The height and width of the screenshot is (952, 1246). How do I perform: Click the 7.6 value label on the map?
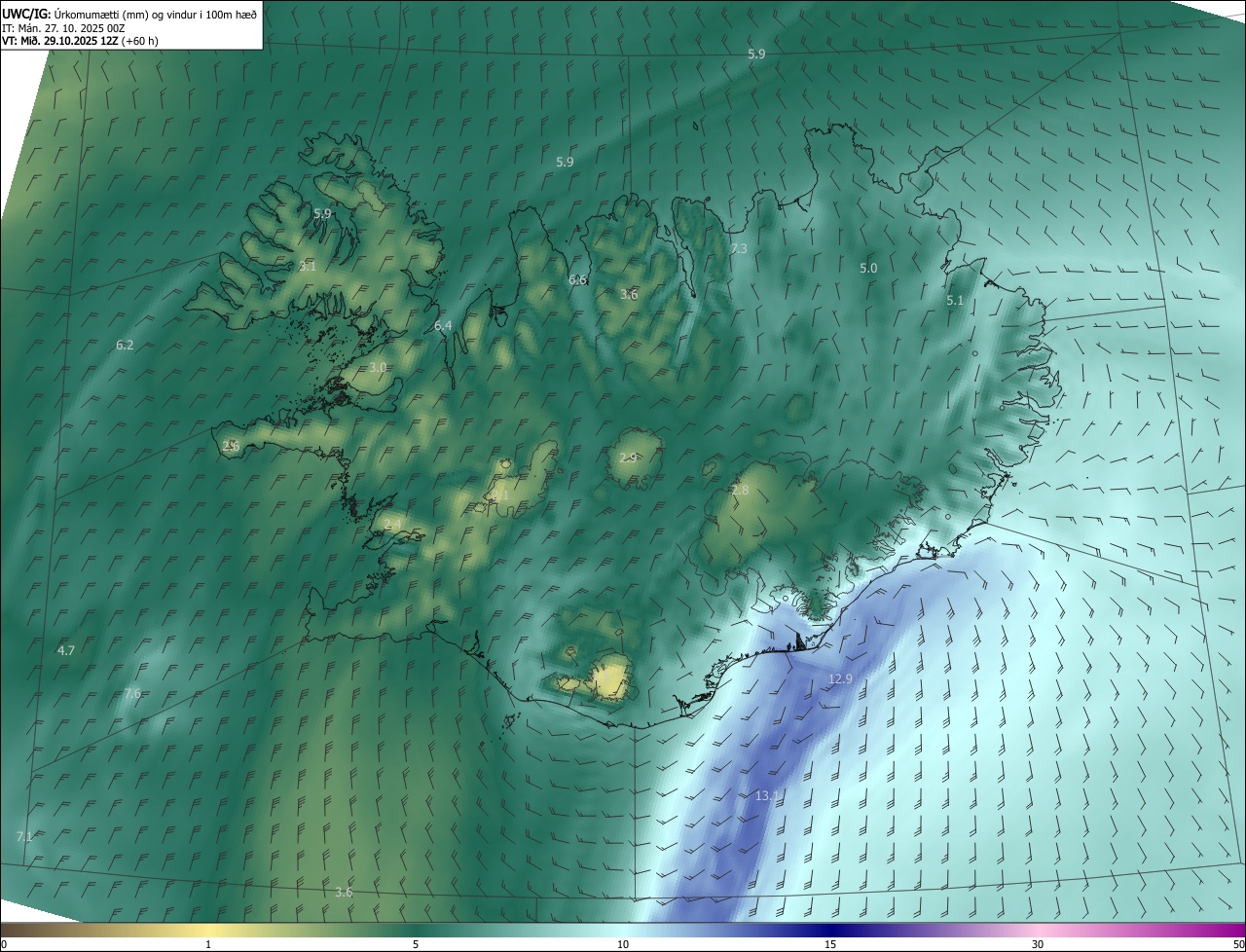click(132, 693)
